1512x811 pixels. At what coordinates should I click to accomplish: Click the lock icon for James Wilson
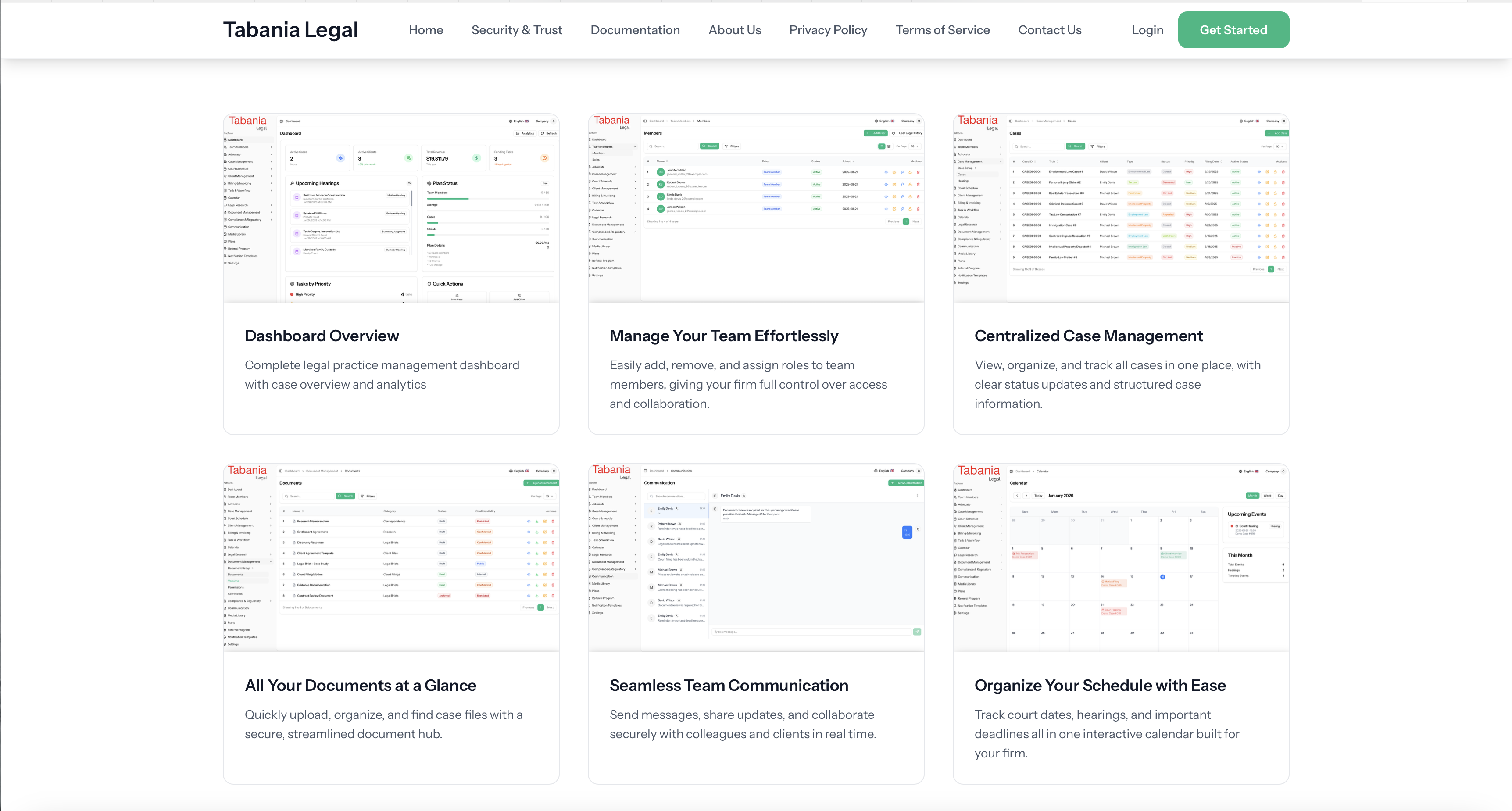[910, 209]
